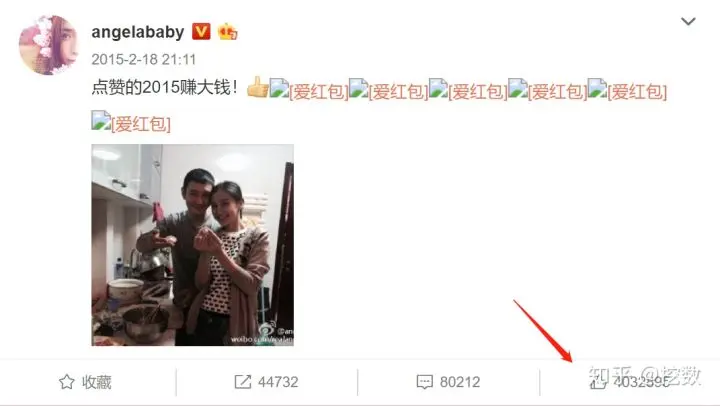Click the last 爱红包 emoji on second line
720x406 pixels.
(x=131, y=122)
